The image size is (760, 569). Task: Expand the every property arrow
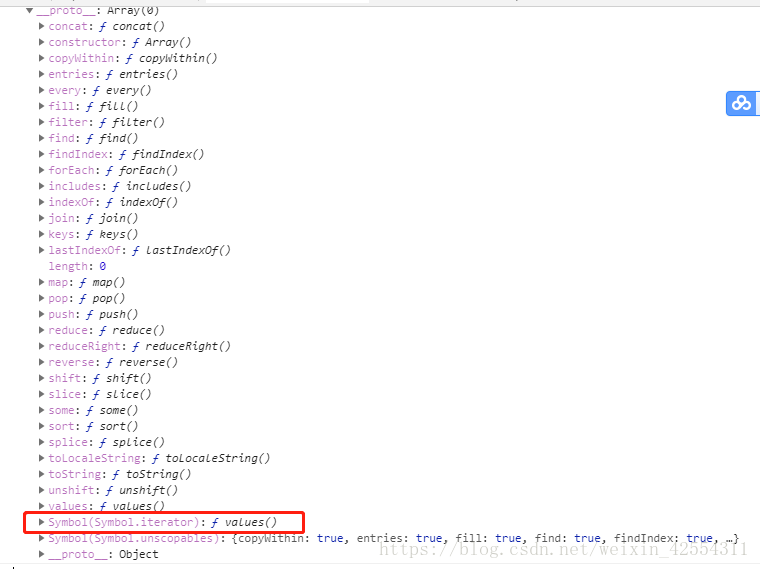(42, 90)
